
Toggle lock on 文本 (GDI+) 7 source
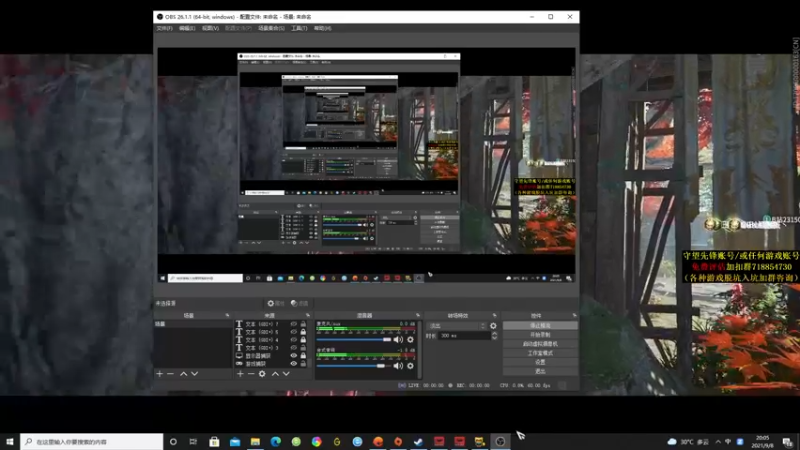click(303, 324)
